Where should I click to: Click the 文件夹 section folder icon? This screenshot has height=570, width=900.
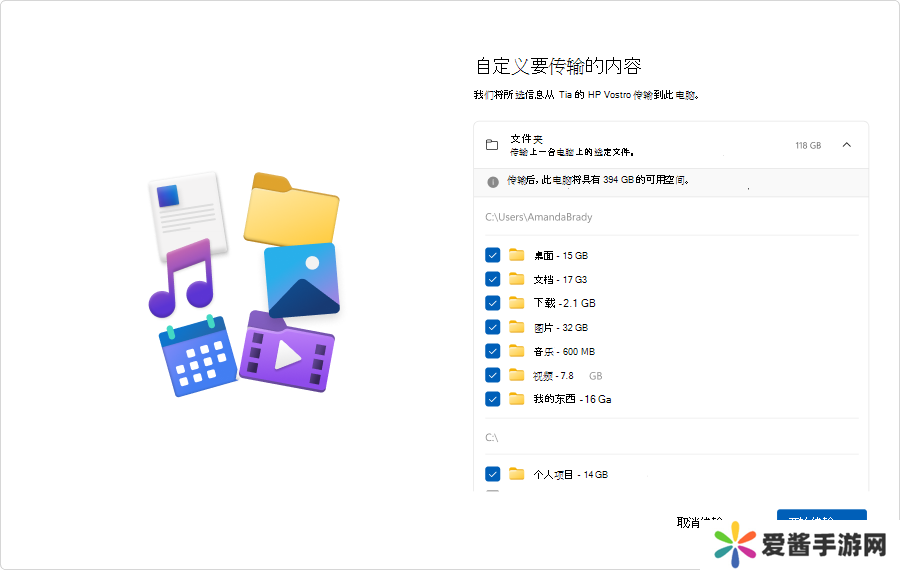point(492,145)
